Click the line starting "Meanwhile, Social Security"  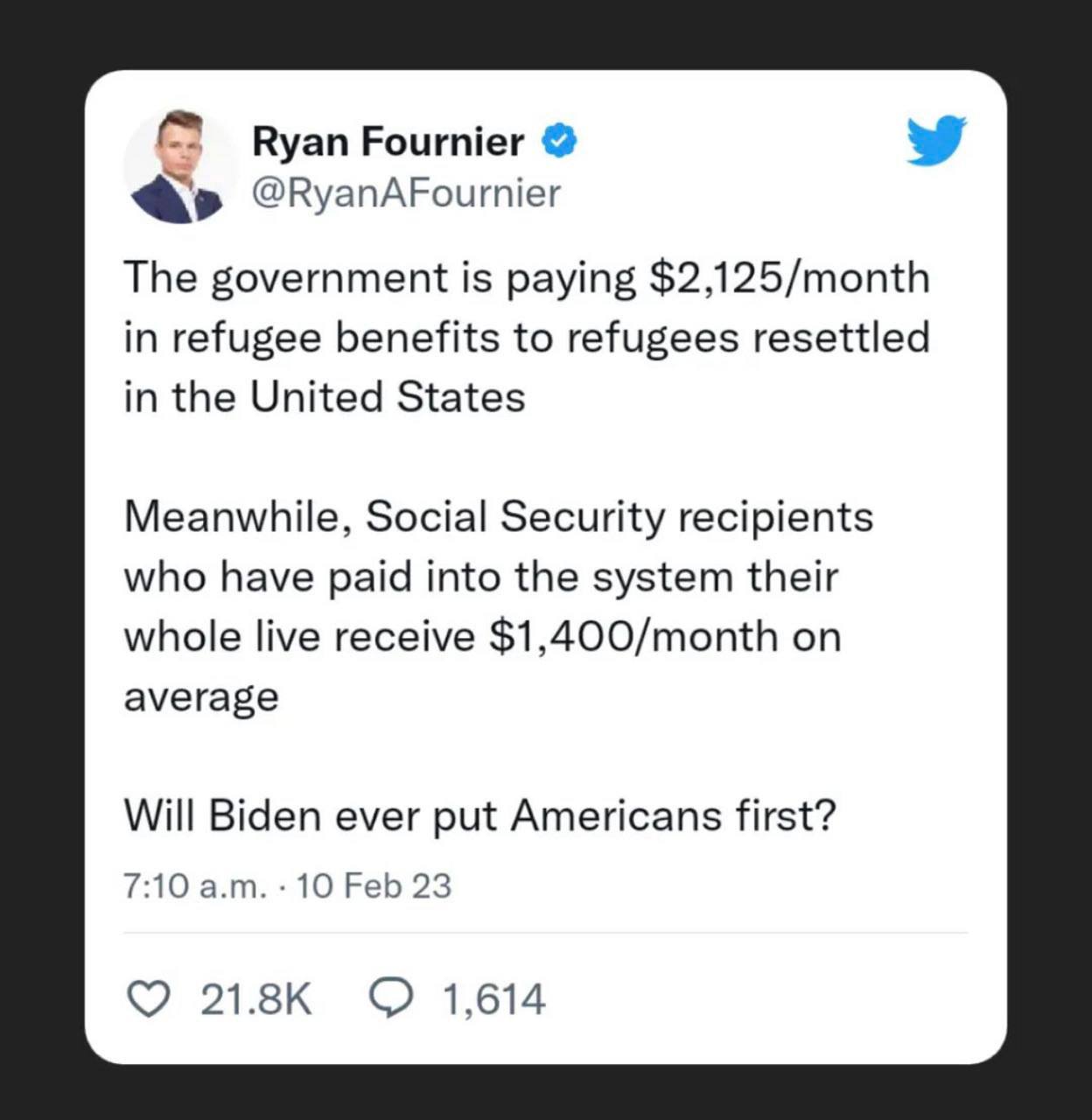498,516
